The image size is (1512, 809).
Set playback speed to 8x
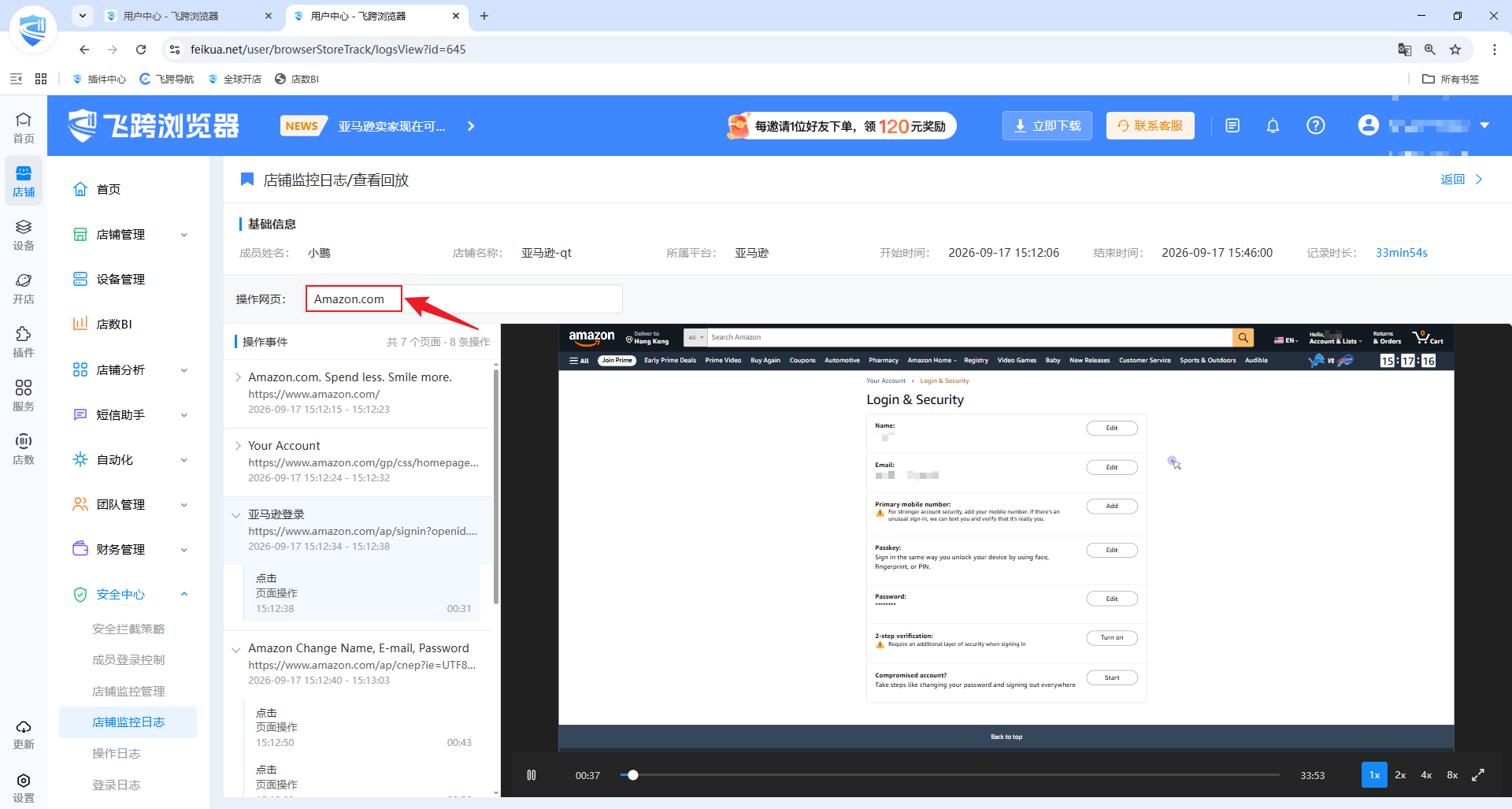(x=1452, y=775)
